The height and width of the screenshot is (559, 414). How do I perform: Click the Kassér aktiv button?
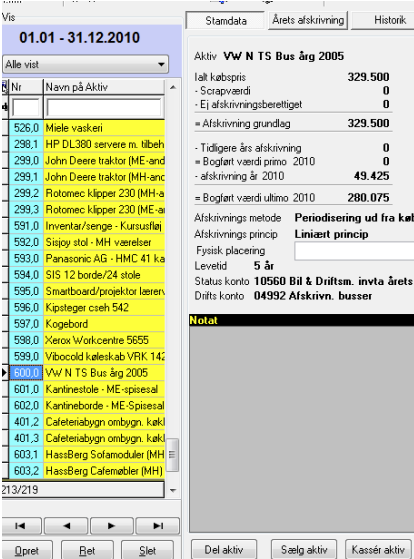(378, 549)
